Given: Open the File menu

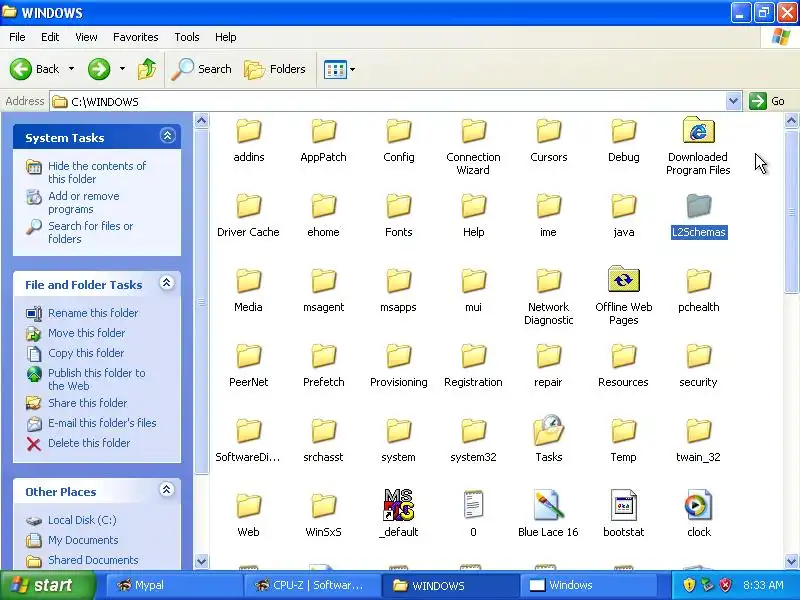Looking at the screenshot, I should [17, 37].
